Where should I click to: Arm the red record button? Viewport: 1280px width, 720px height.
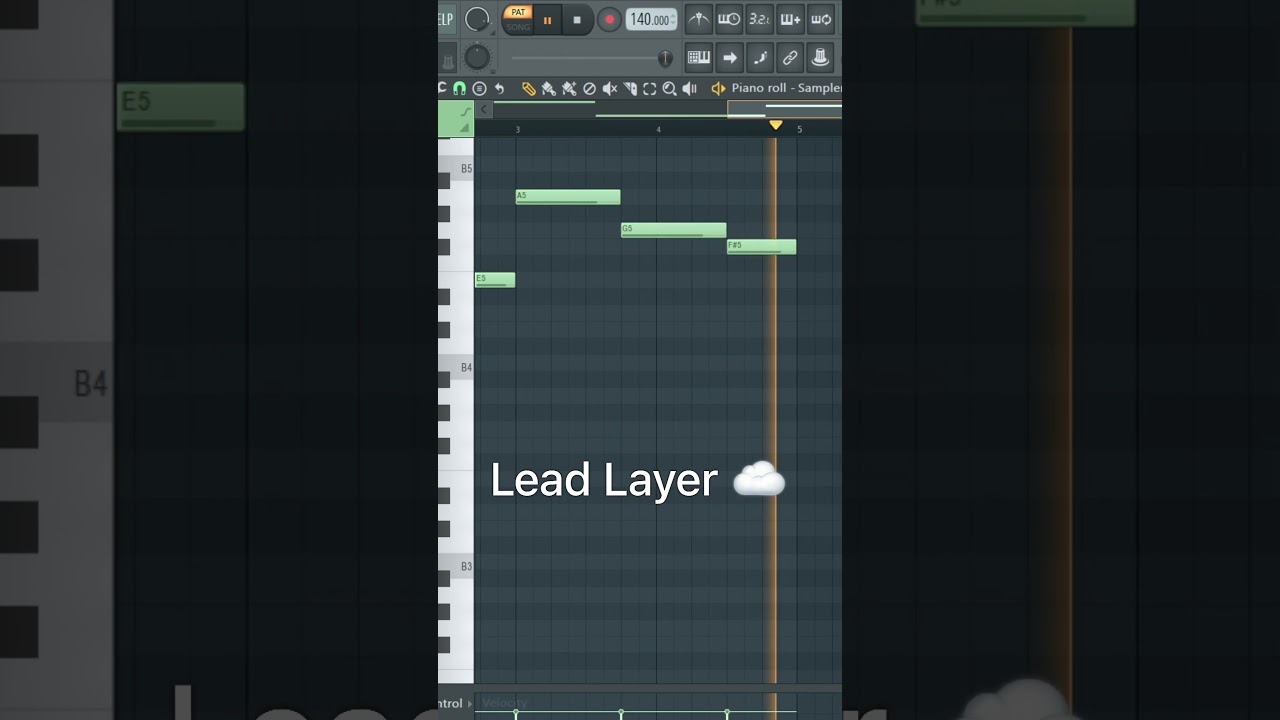pos(609,19)
